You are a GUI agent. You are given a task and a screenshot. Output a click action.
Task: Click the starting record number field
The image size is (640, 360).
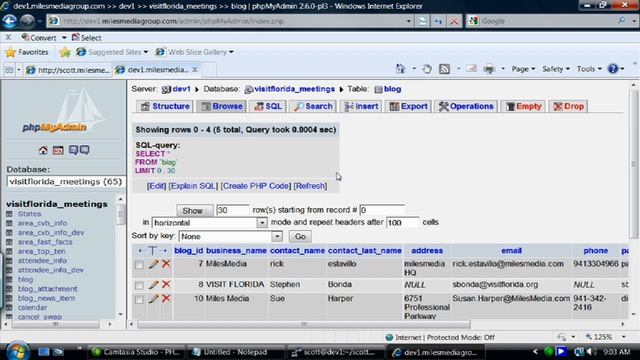pos(382,210)
